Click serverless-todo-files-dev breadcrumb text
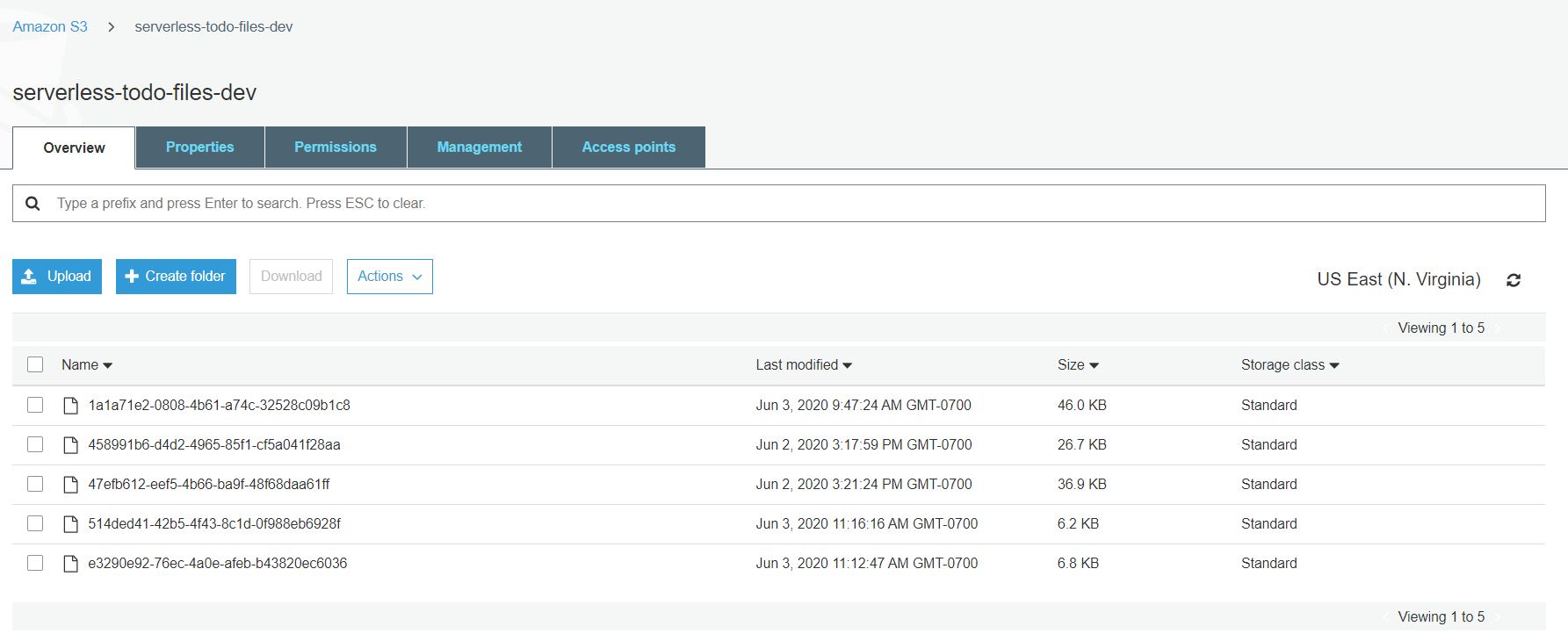 (x=213, y=26)
